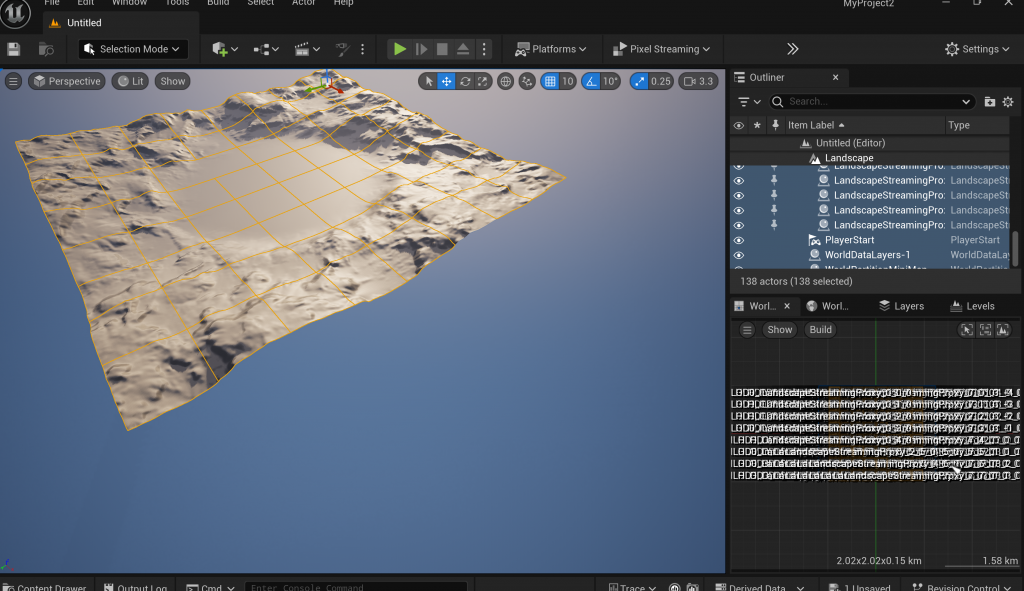This screenshot has height=591, width=1024.
Task: Open the Edit menu
Action: click(86, 3)
